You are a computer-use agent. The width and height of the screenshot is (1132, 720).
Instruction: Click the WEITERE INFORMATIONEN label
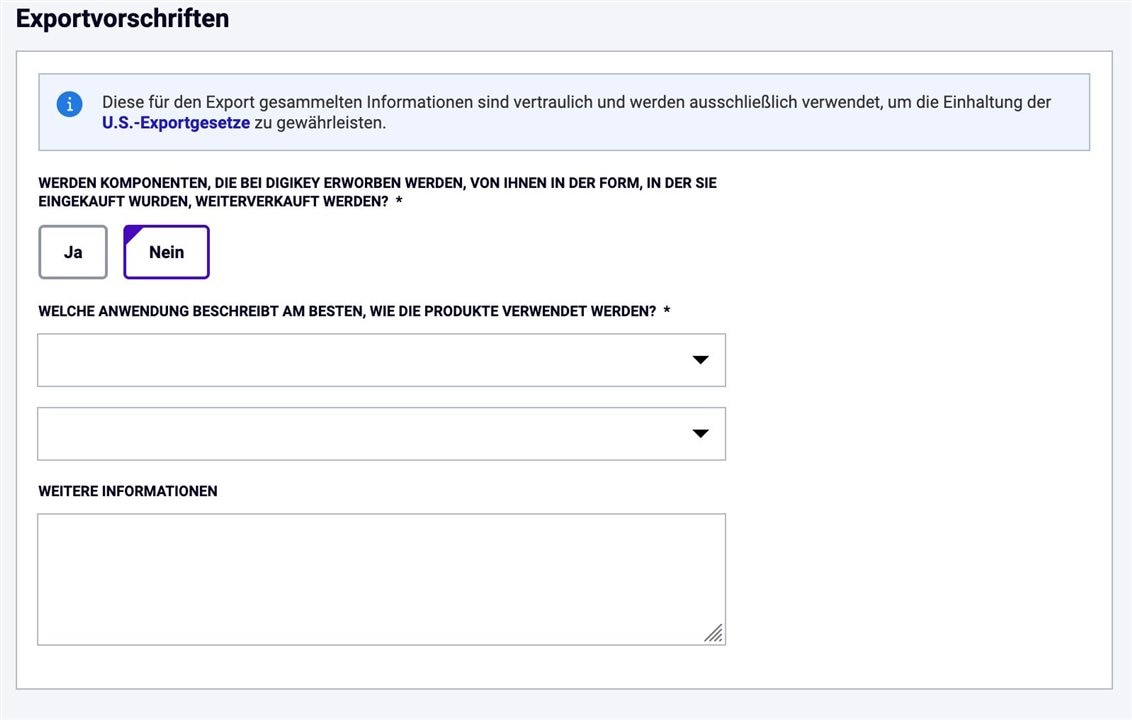pyautogui.click(x=128, y=491)
